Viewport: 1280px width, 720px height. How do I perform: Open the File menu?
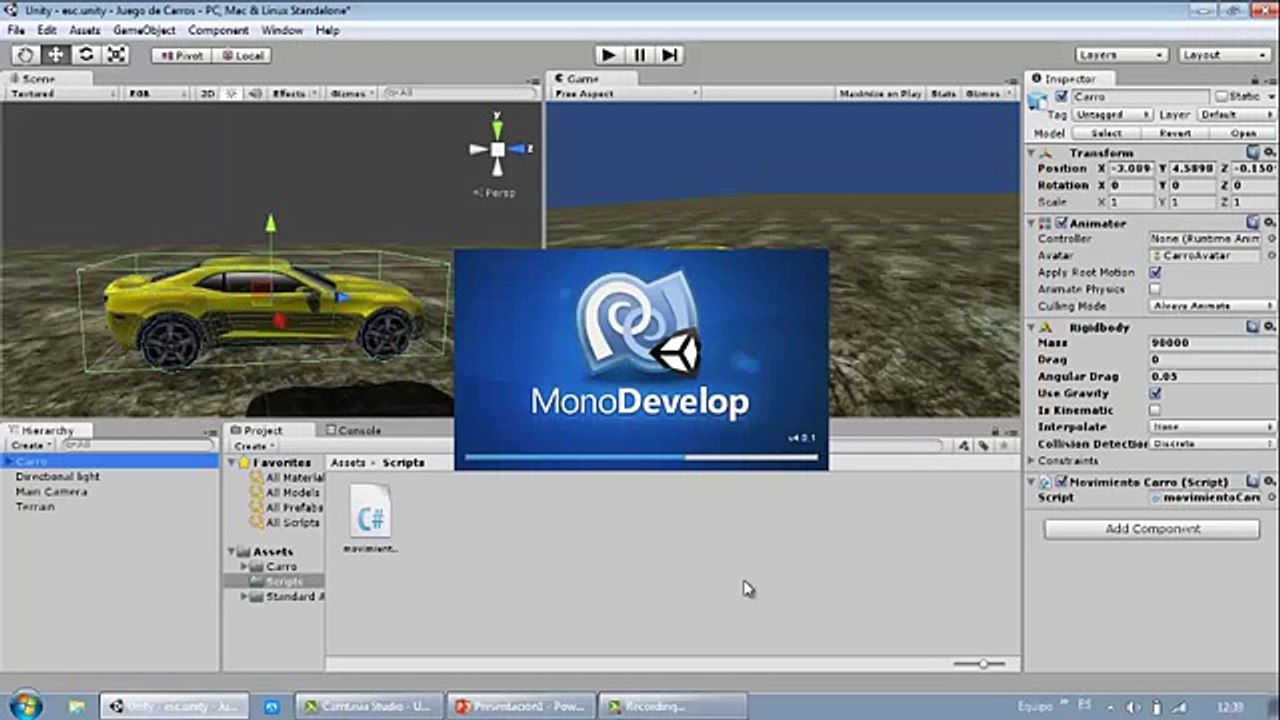15,30
